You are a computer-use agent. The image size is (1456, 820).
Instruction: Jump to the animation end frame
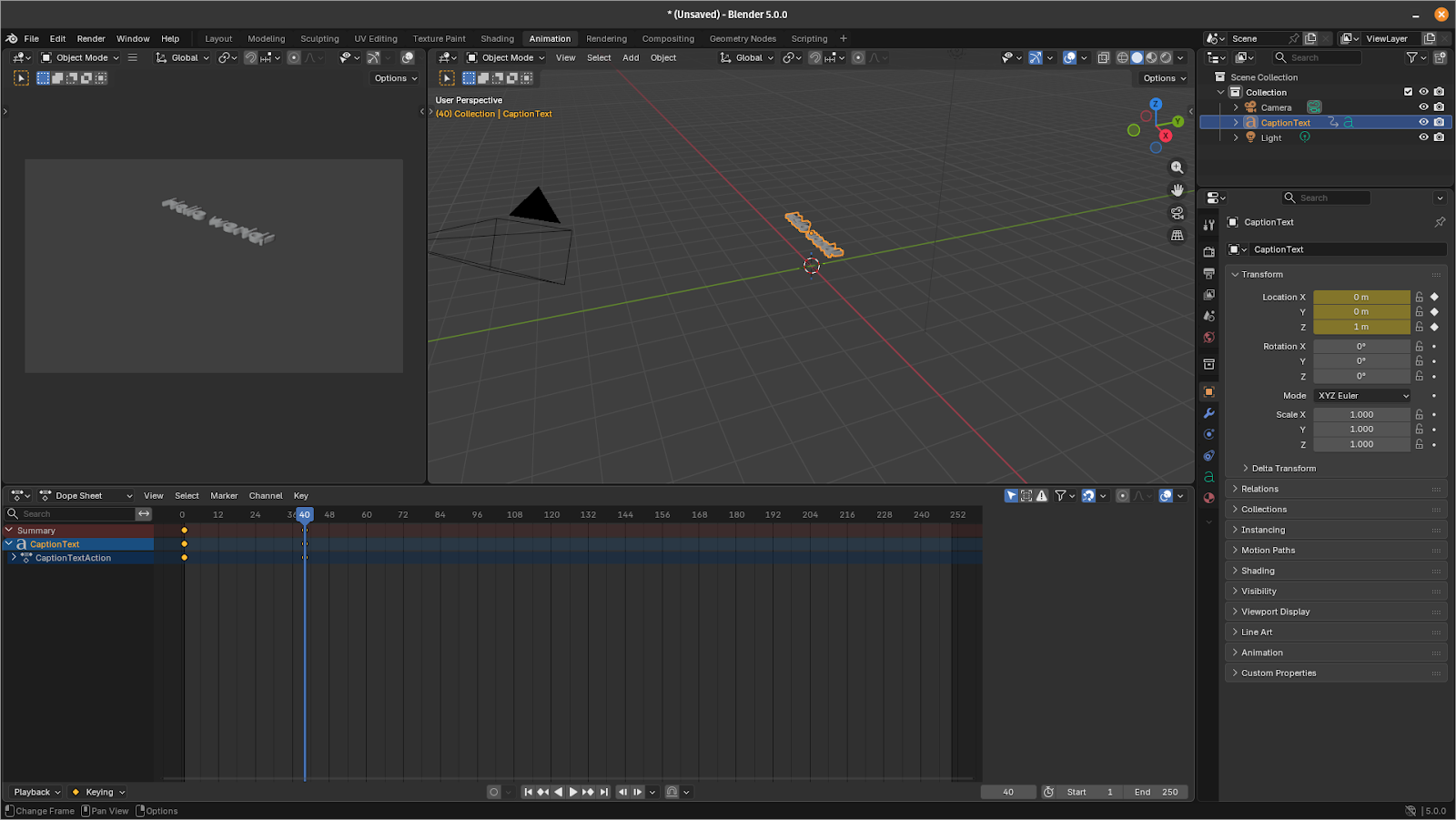point(604,792)
